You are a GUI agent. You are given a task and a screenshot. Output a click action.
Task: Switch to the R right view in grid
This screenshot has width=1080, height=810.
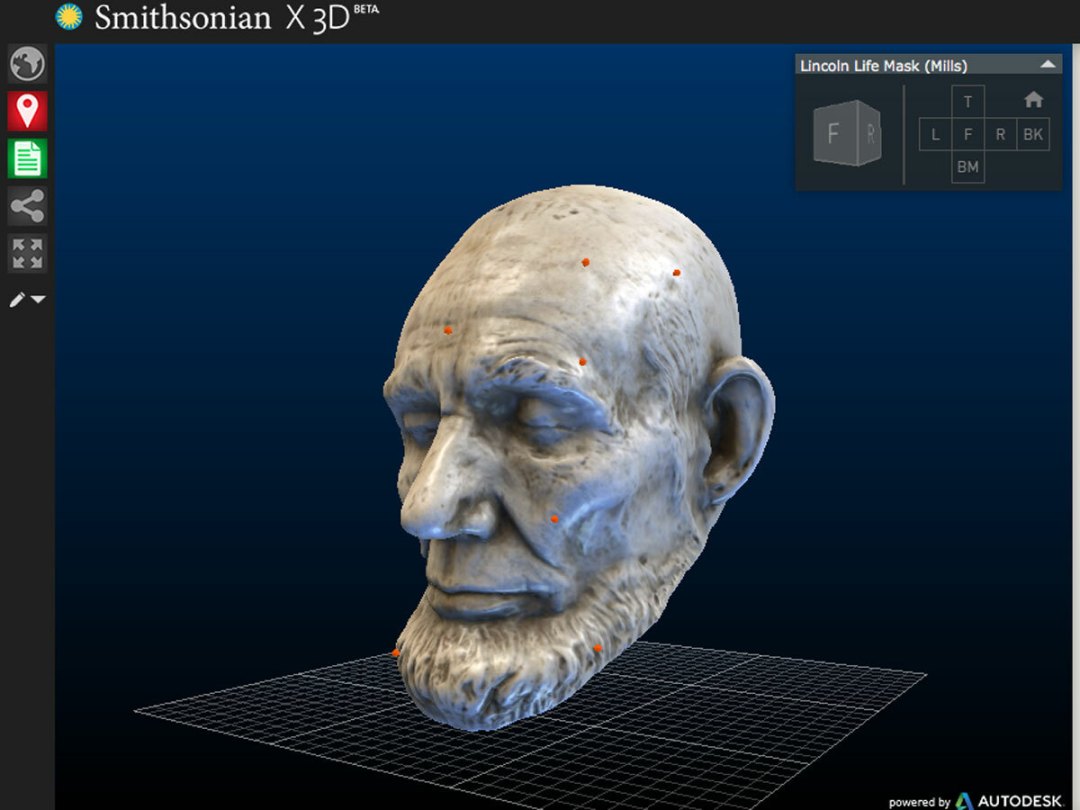[x=1000, y=134]
